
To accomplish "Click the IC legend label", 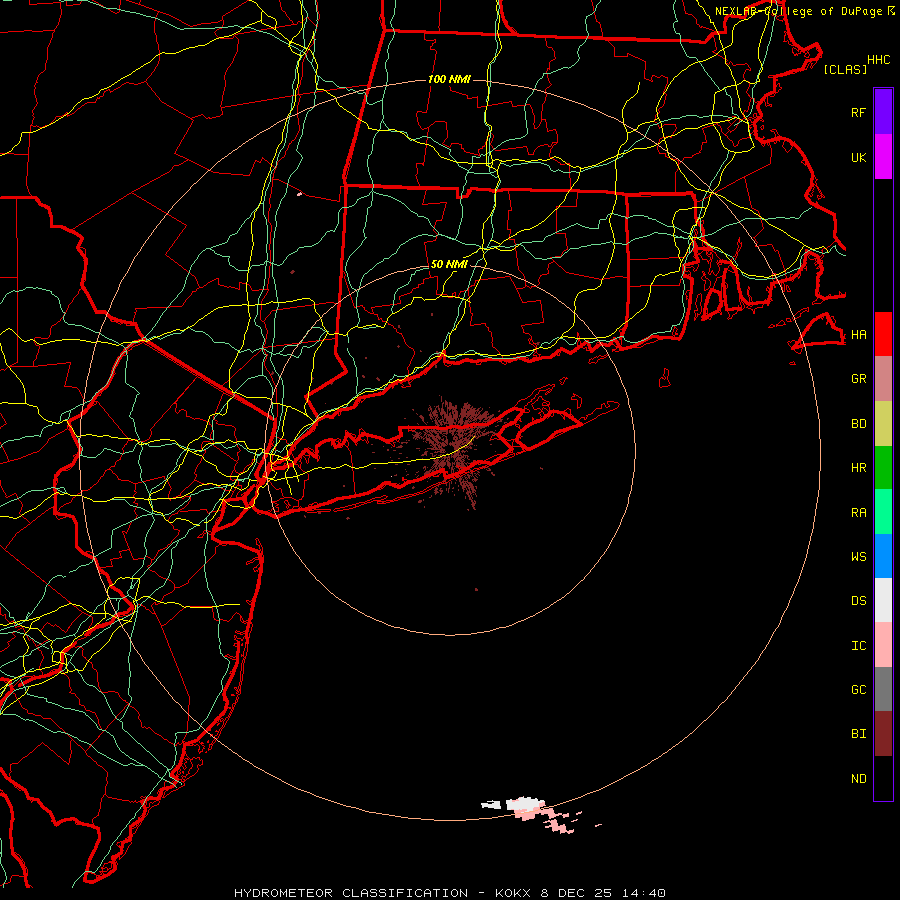I will click(858, 646).
